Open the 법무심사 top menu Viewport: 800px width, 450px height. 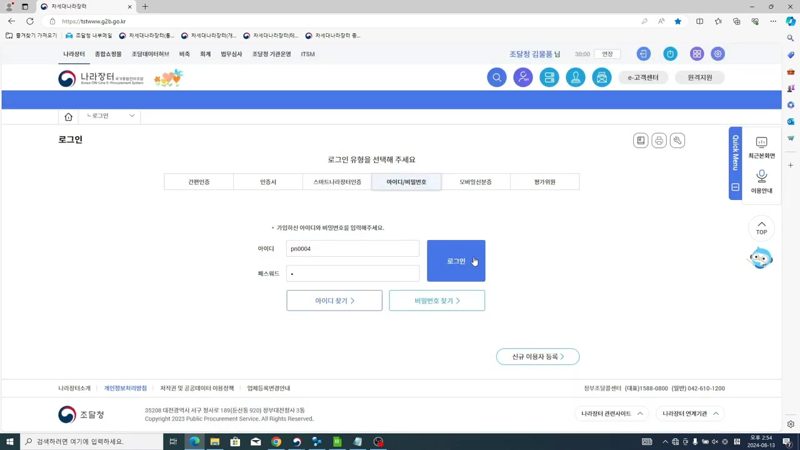(231, 54)
